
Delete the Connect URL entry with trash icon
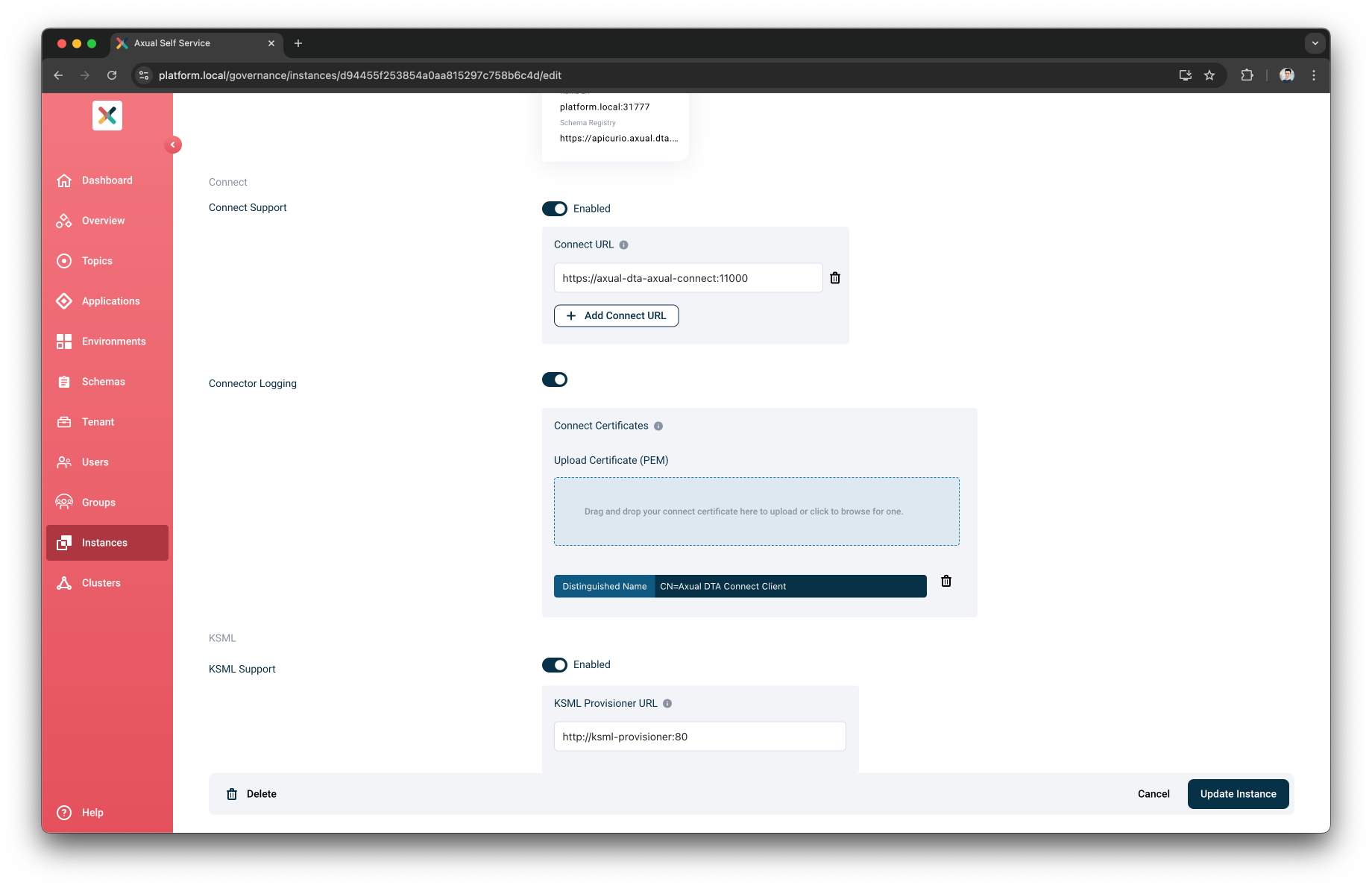[835, 277]
